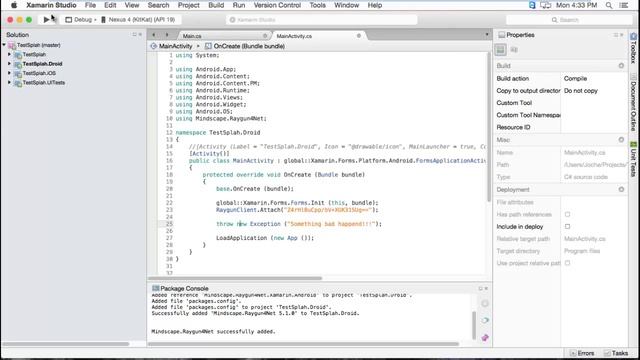
Task: Open Spotlight search magnifier icon
Action: point(609,5)
